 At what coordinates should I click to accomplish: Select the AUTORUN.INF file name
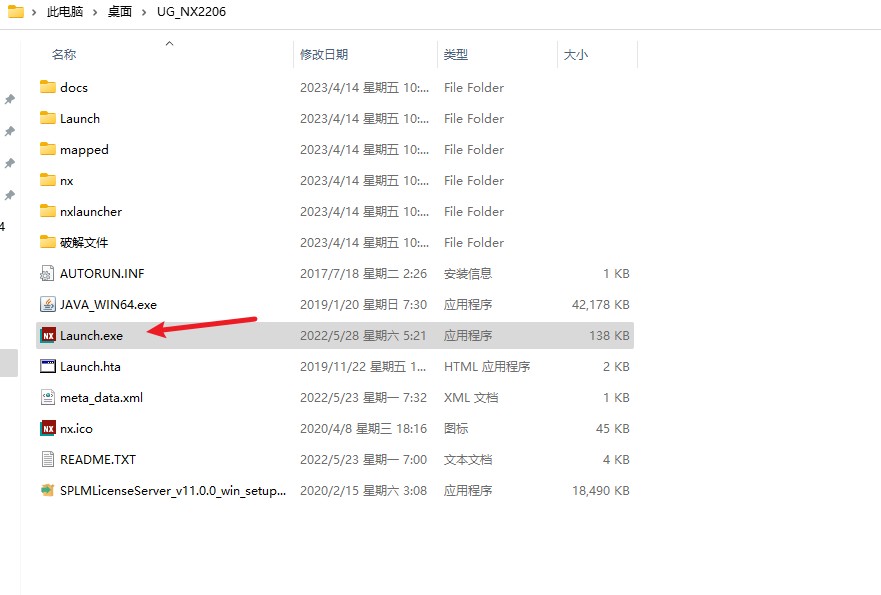click(x=102, y=274)
